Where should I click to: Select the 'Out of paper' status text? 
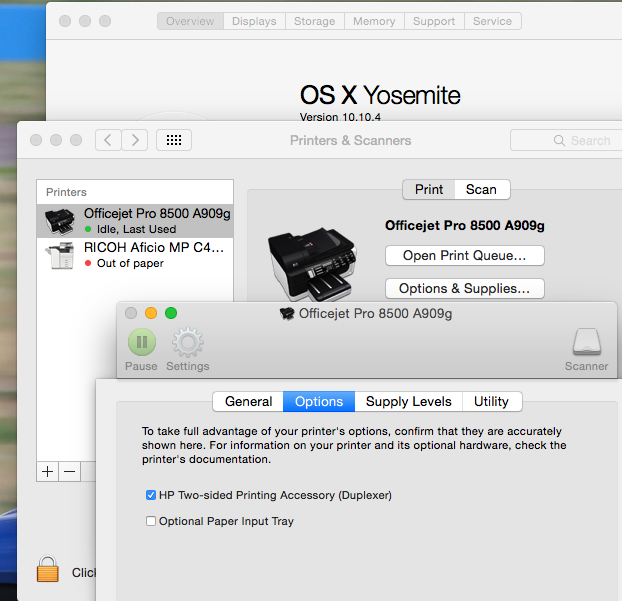pyautogui.click(x=130, y=263)
